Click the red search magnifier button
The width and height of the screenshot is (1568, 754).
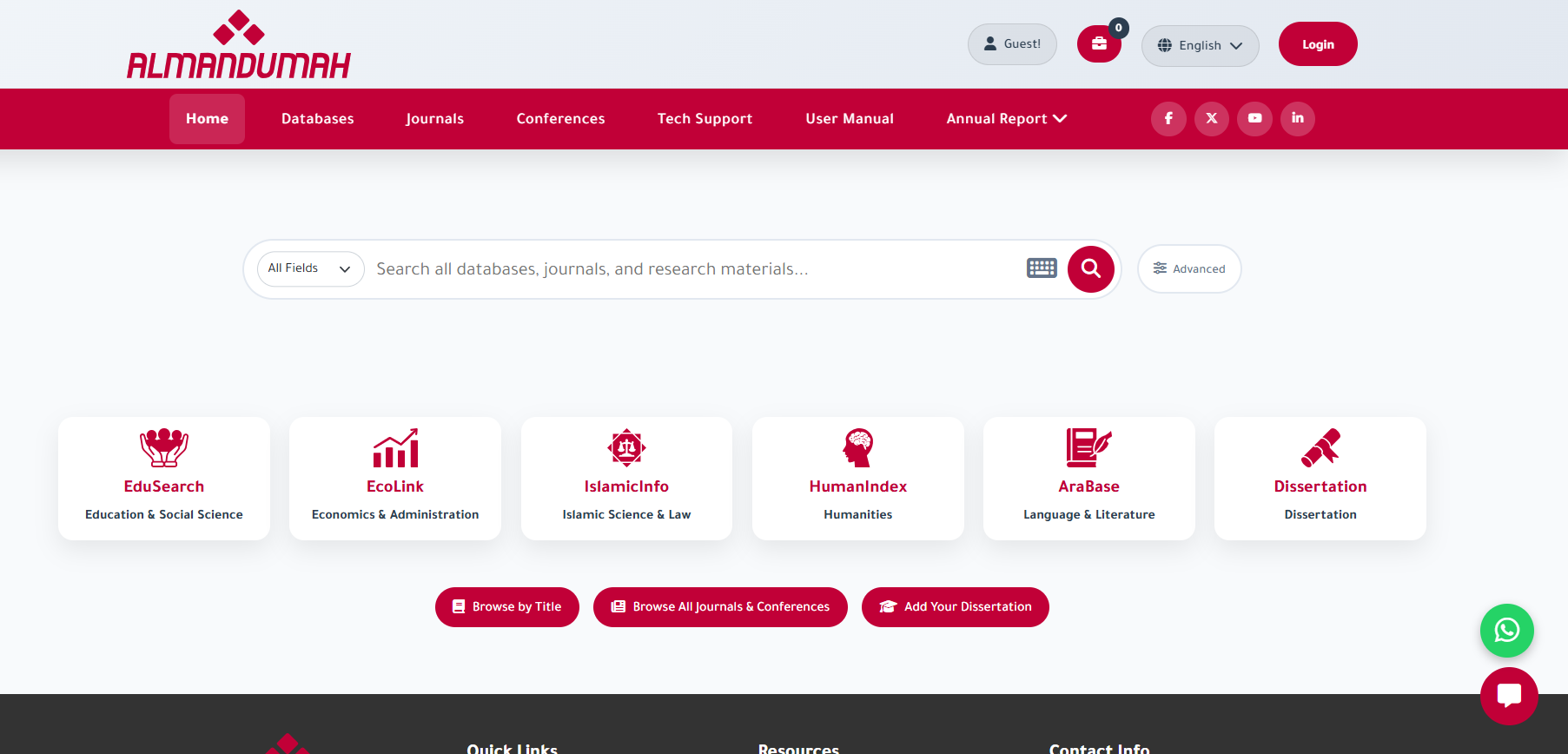pos(1091,269)
